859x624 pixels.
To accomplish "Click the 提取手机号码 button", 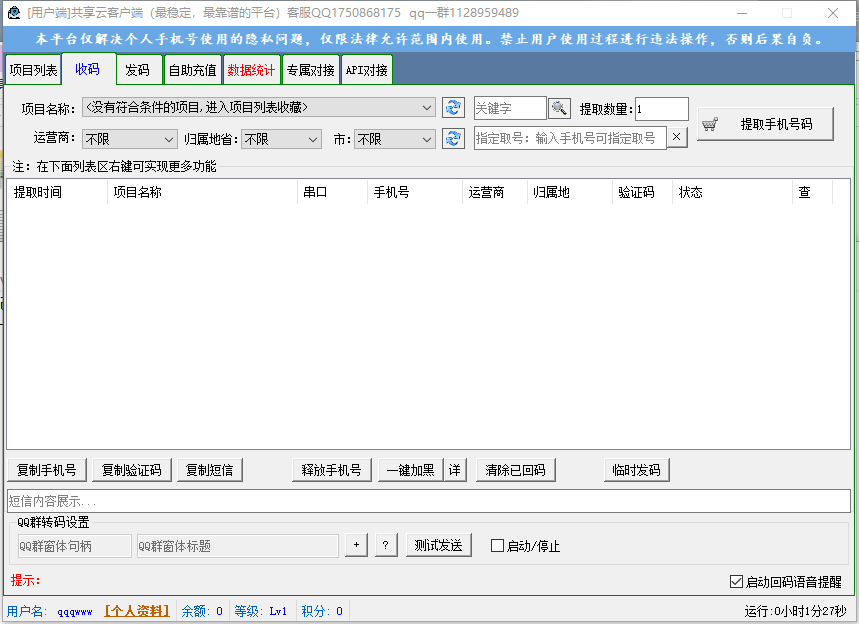I will tap(765, 125).
